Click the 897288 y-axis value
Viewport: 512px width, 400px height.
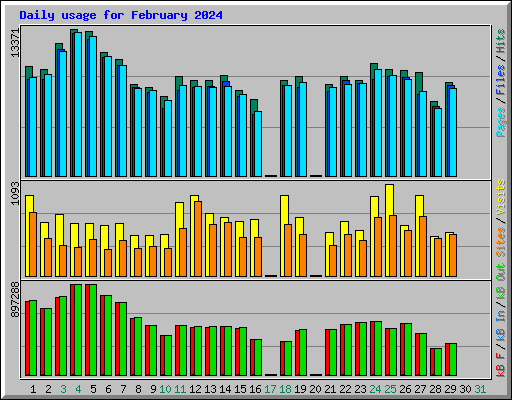coord(15,300)
